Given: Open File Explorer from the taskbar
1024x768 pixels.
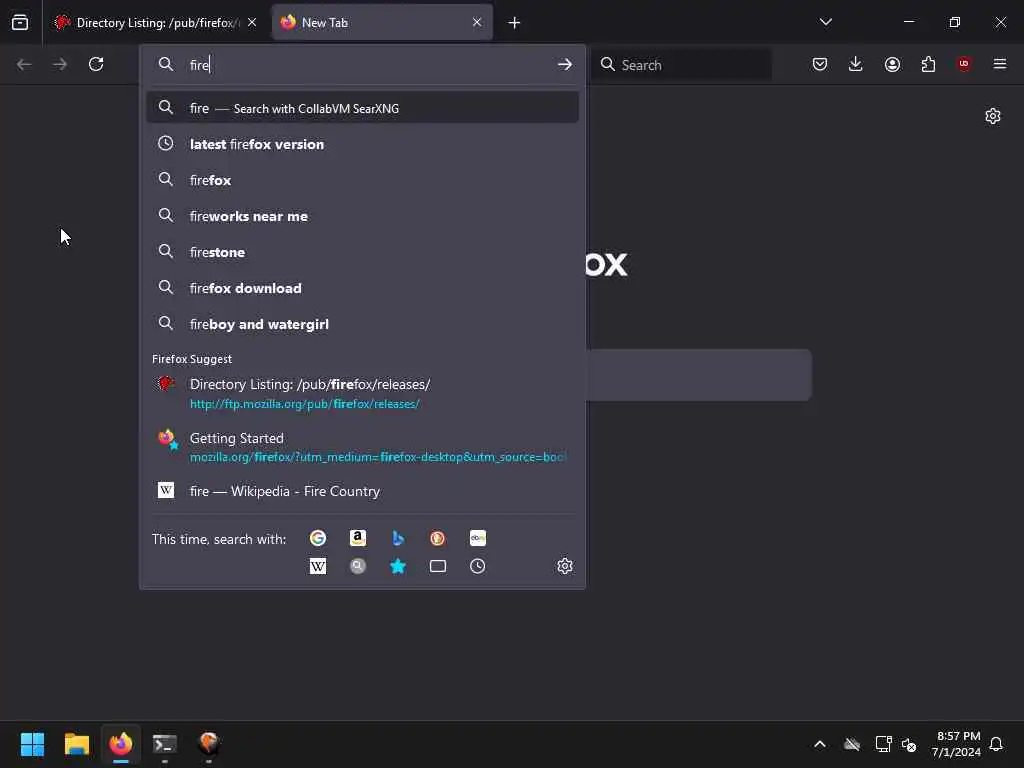Looking at the screenshot, I should 76,744.
